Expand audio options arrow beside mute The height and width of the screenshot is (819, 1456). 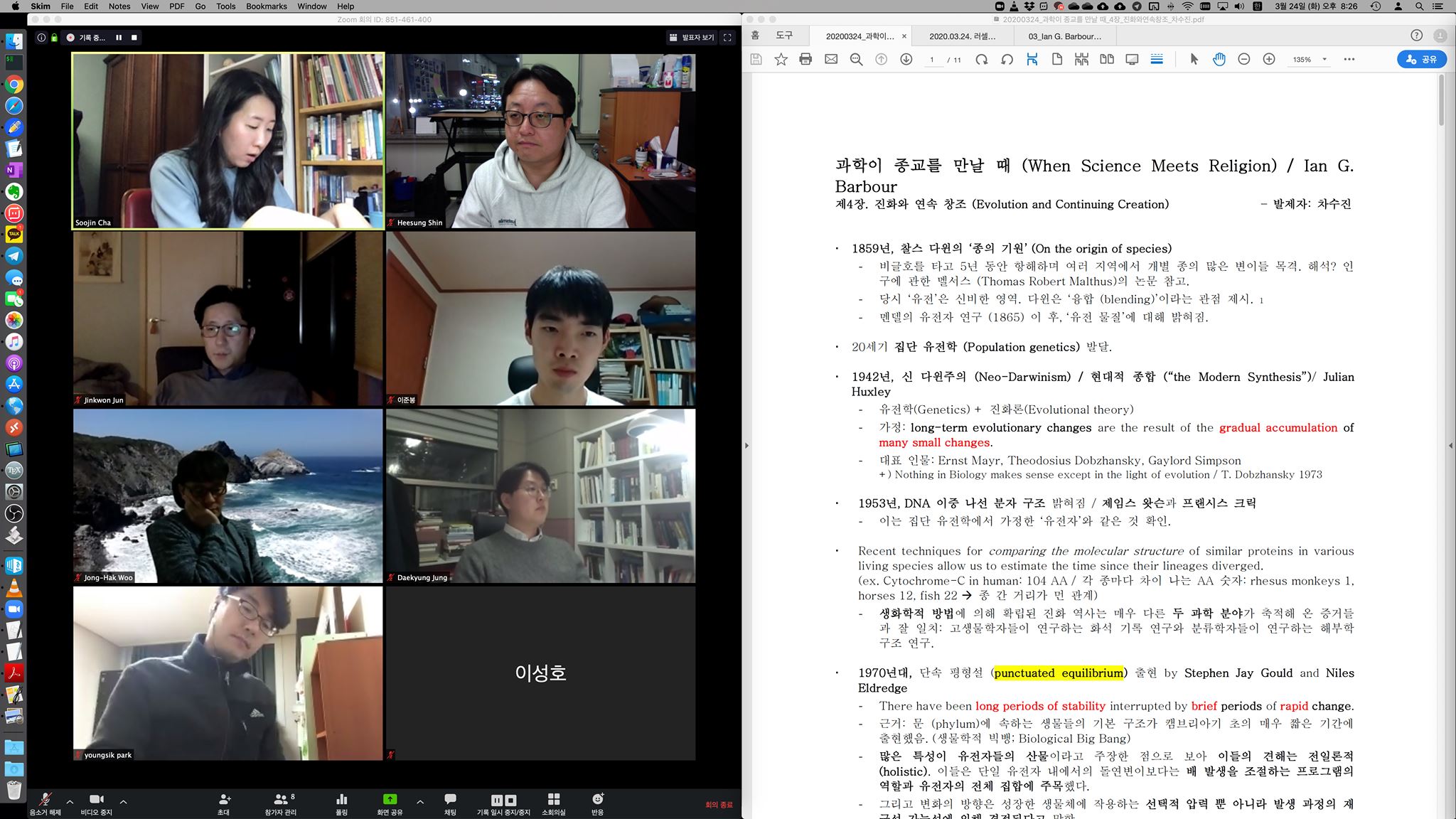coord(70,801)
